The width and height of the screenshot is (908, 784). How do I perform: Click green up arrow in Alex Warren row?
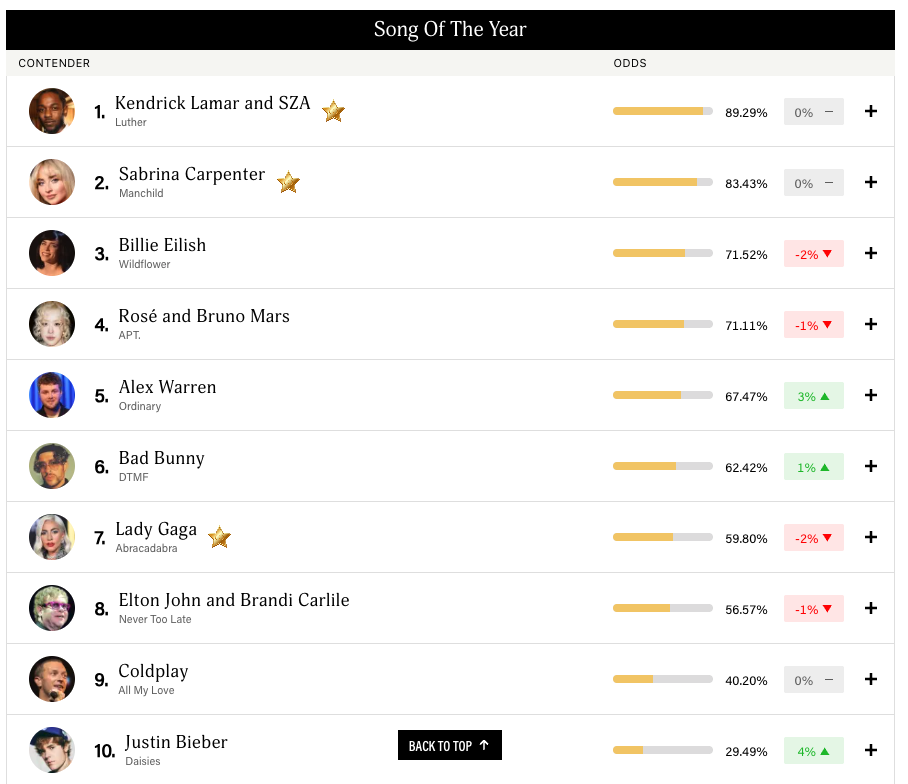click(x=825, y=396)
